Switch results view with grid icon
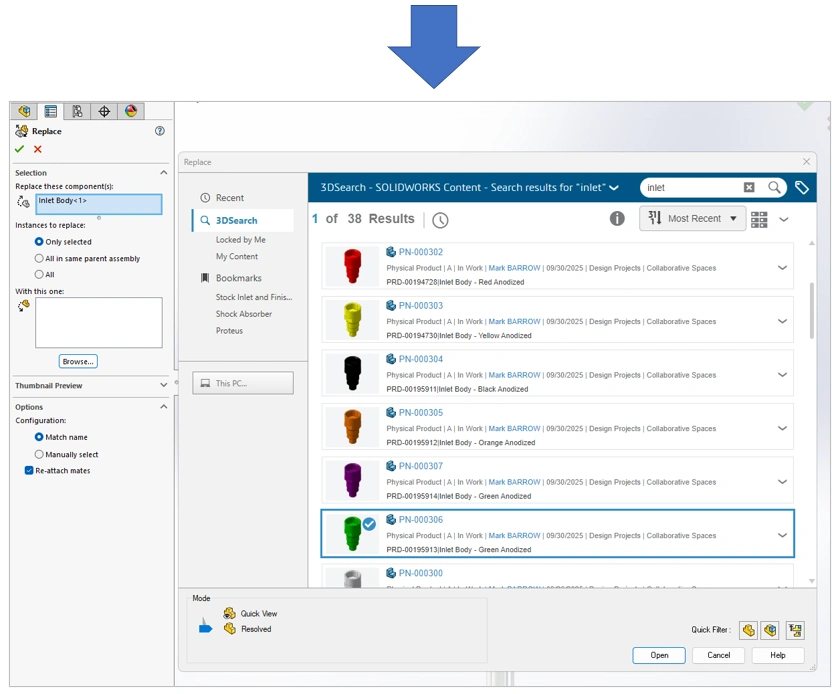This screenshot has width=840, height=694. (759, 219)
